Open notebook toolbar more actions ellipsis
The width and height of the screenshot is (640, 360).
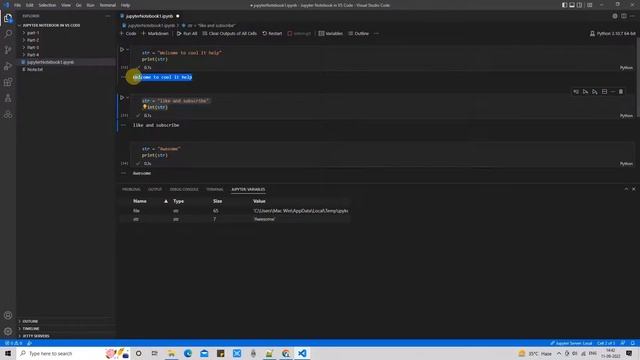tap(376, 33)
